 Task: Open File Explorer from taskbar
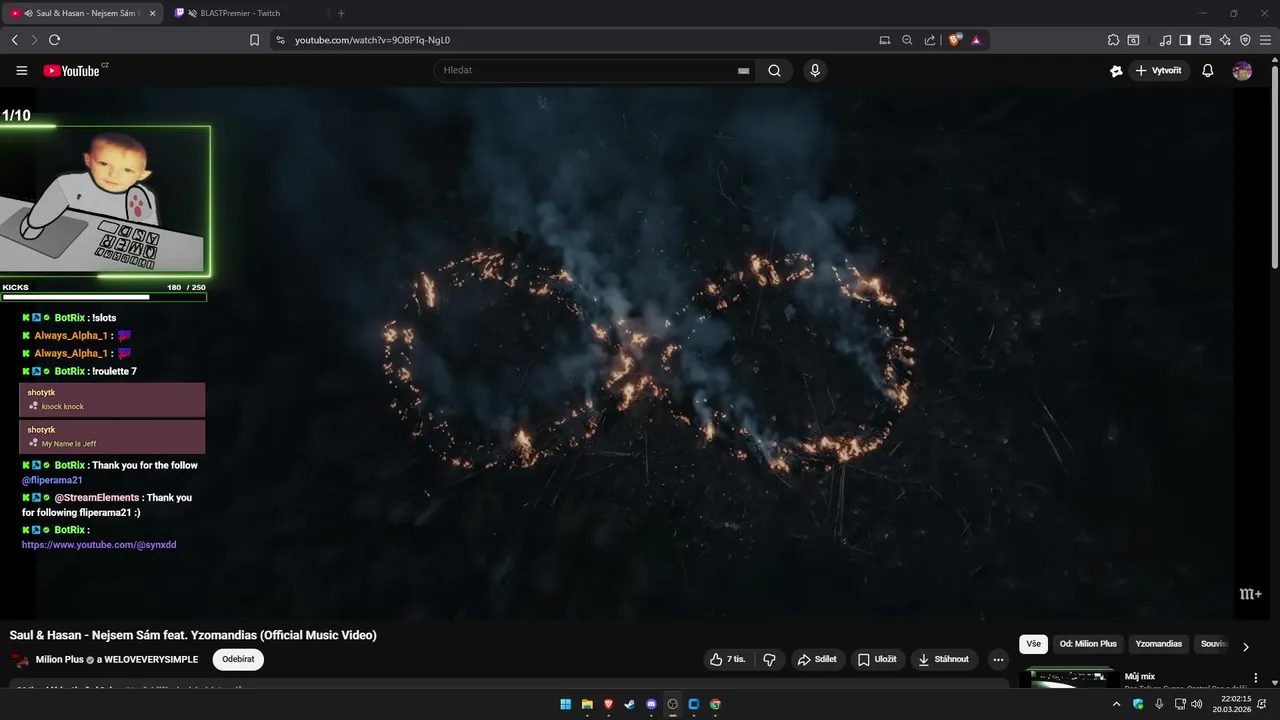(x=587, y=704)
